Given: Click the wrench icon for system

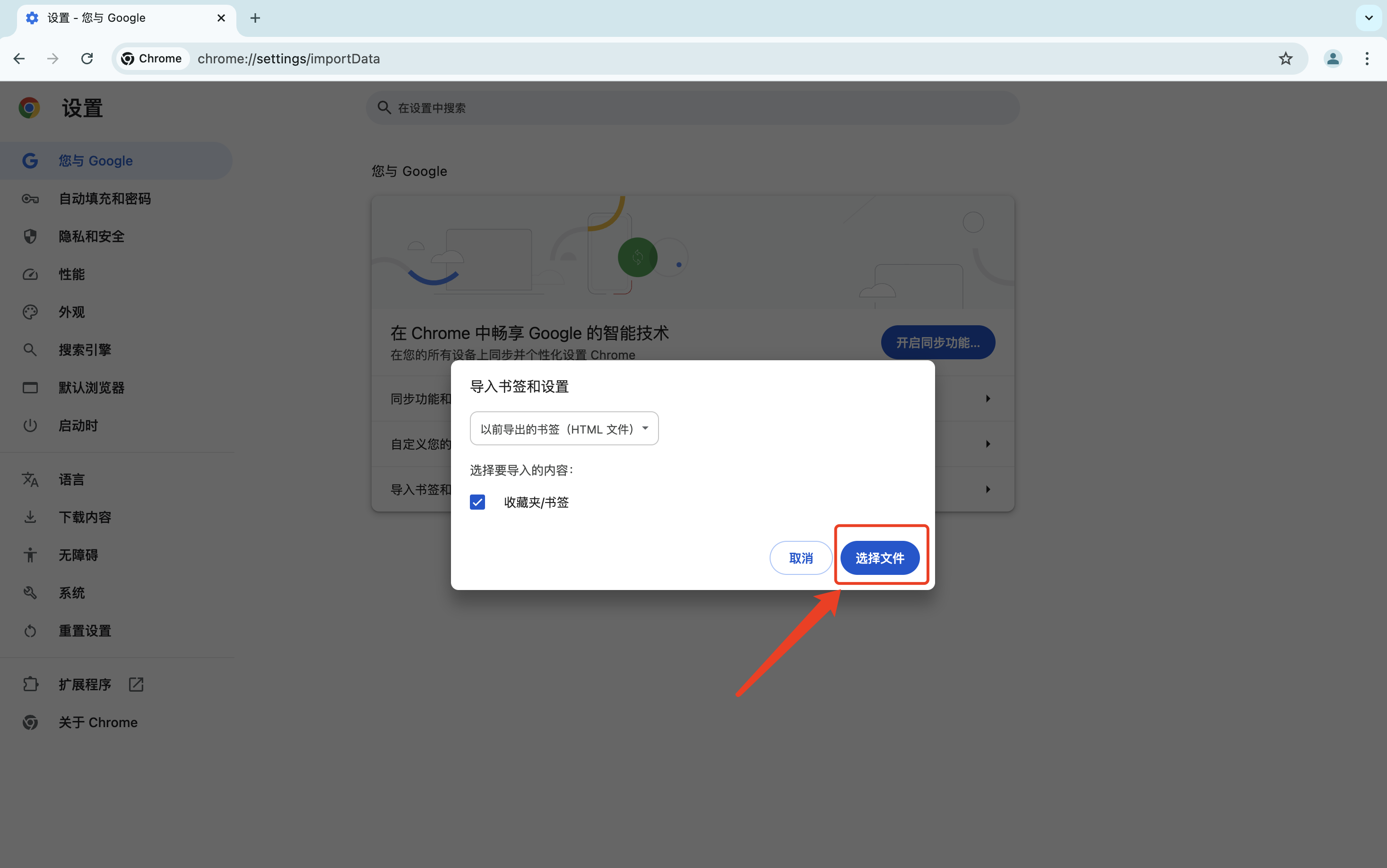Looking at the screenshot, I should (x=30, y=594).
